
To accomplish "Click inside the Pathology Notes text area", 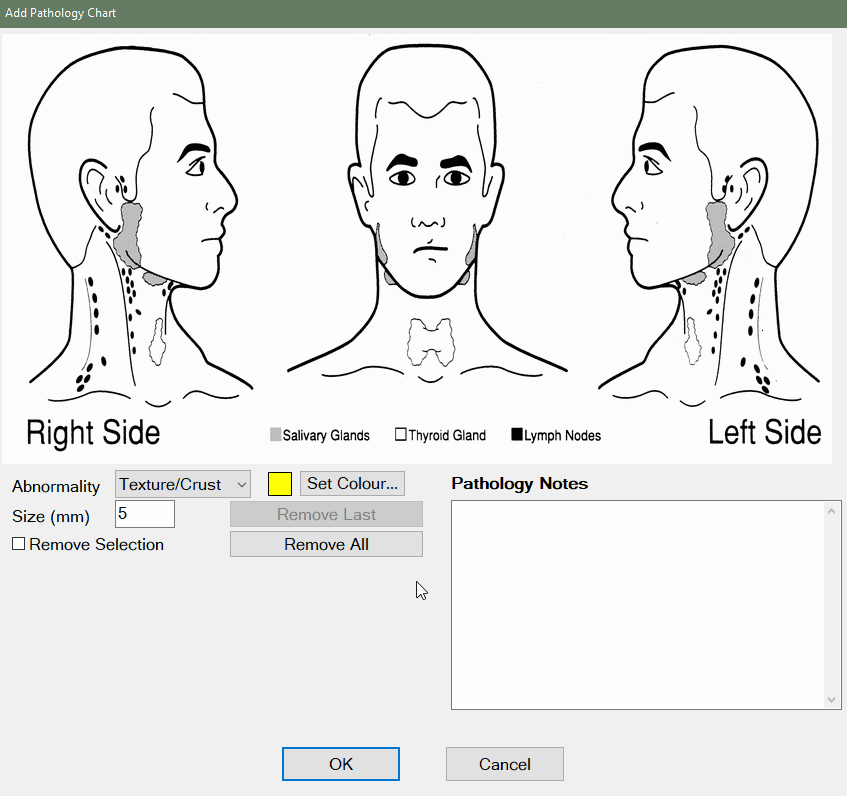I will pos(638,605).
